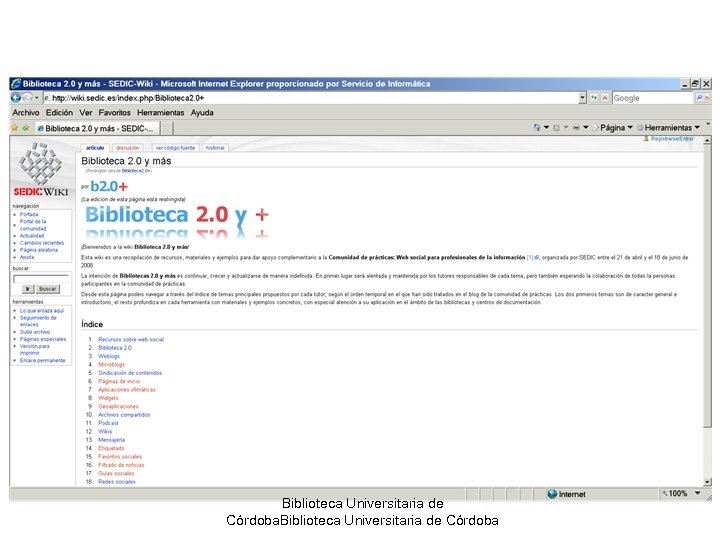Click the Página aleatoria sidebar link

point(39,250)
